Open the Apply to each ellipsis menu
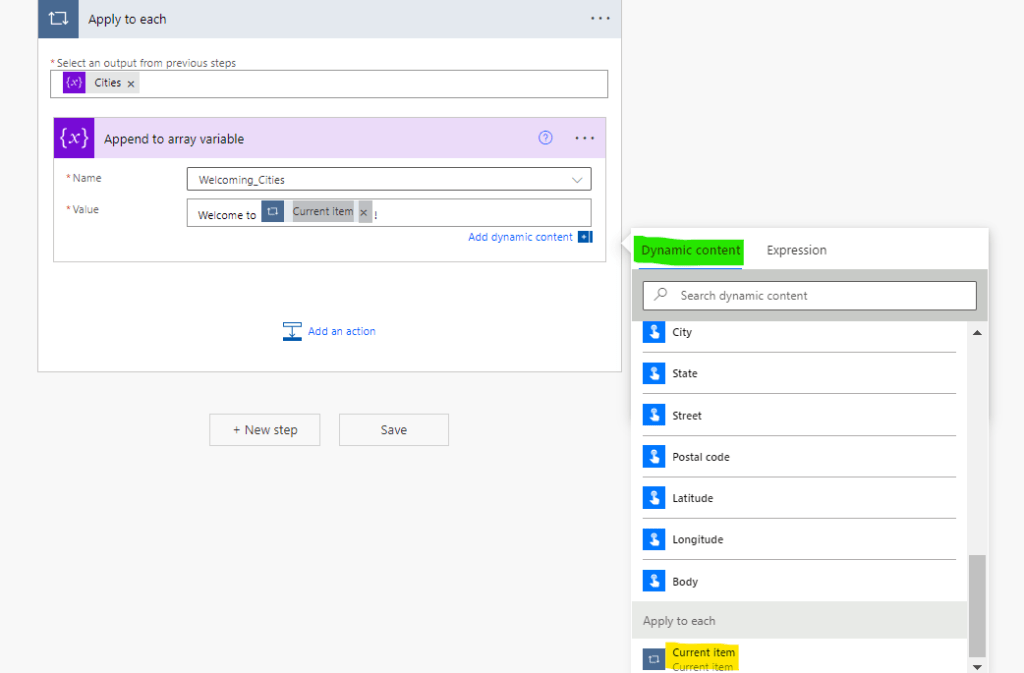 click(599, 19)
